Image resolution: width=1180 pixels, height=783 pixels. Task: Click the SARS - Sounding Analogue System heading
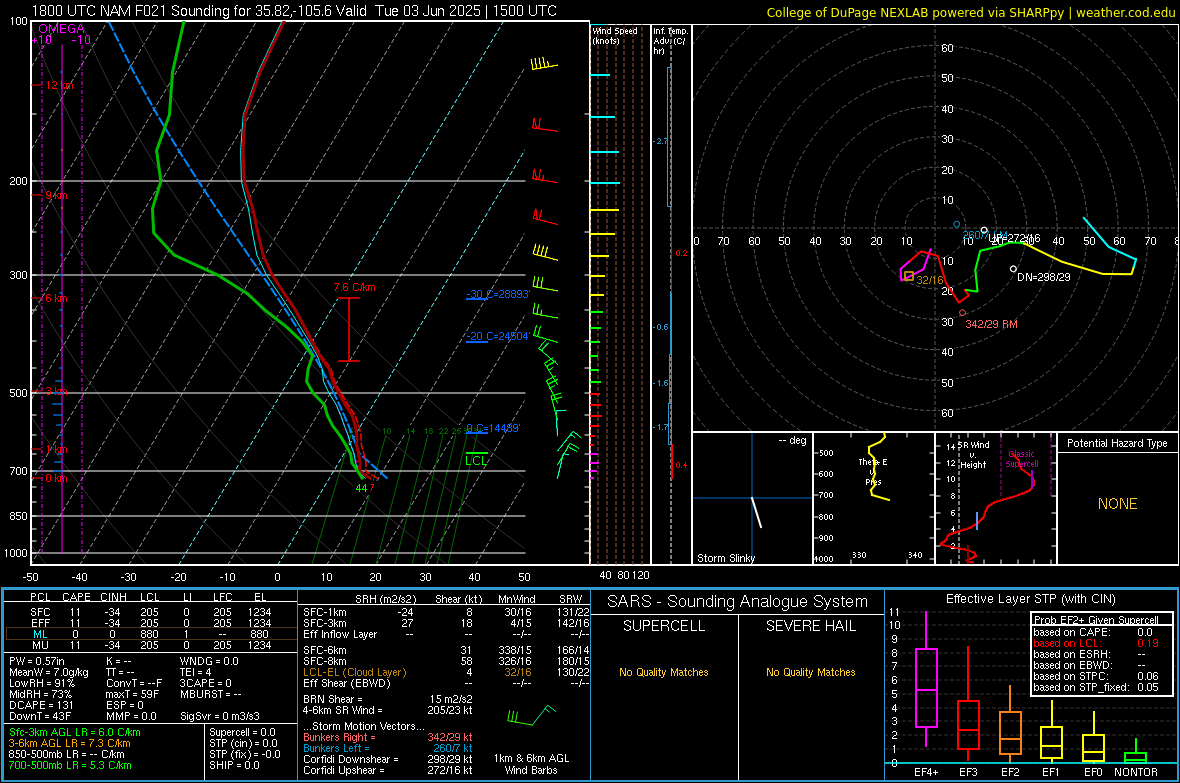[x=738, y=602]
